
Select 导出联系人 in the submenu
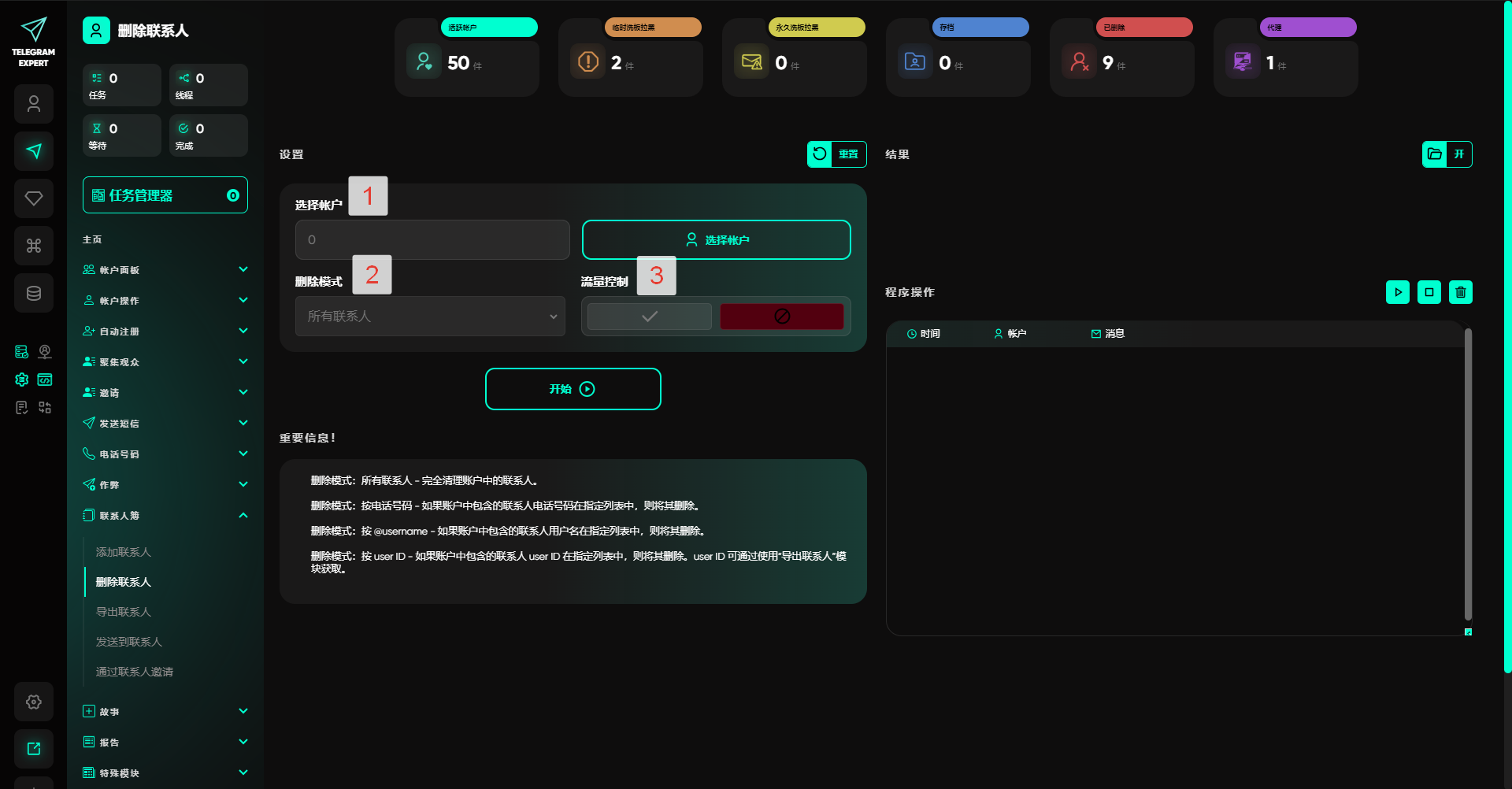(124, 612)
